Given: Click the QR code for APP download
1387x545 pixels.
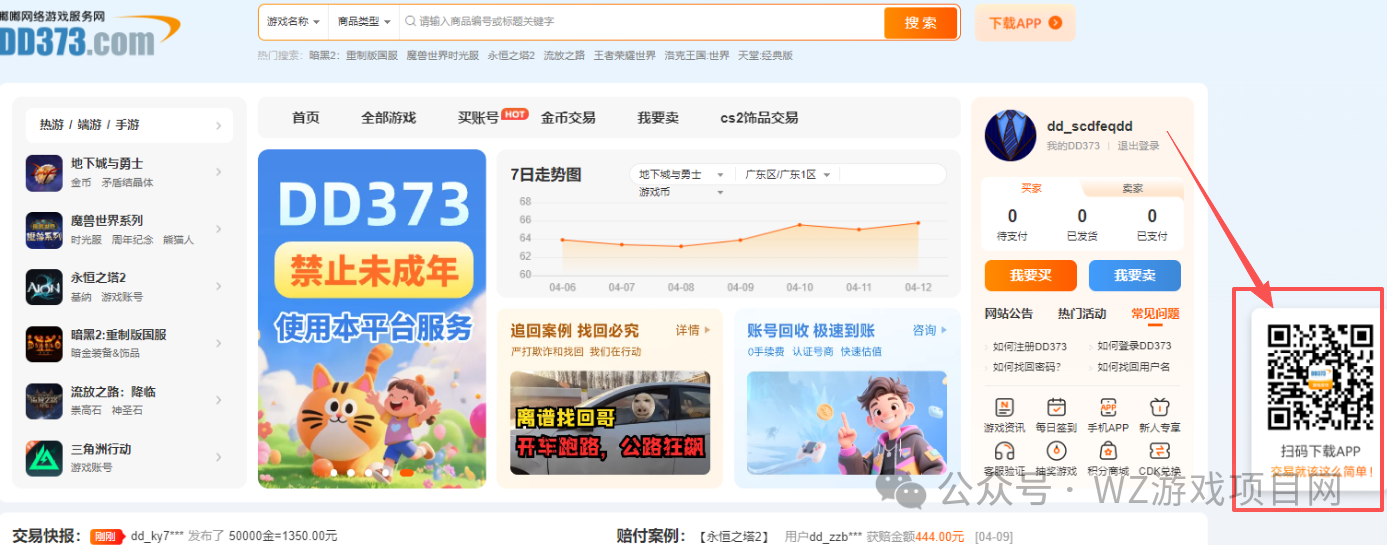Looking at the screenshot, I should pyautogui.click(x=1320, y=378).
